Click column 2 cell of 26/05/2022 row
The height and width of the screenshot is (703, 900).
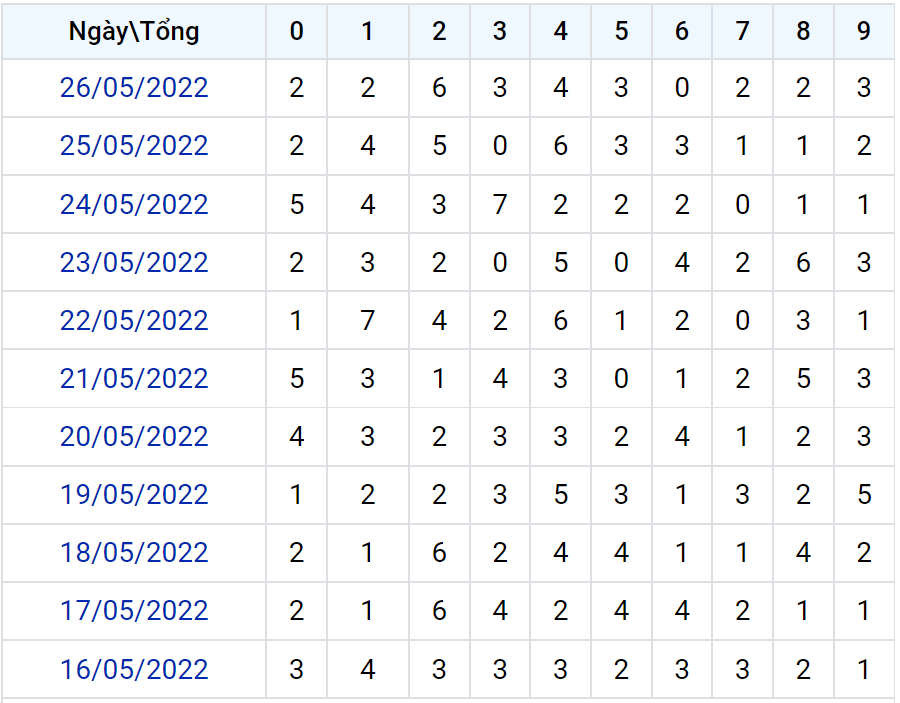[439, 88]
